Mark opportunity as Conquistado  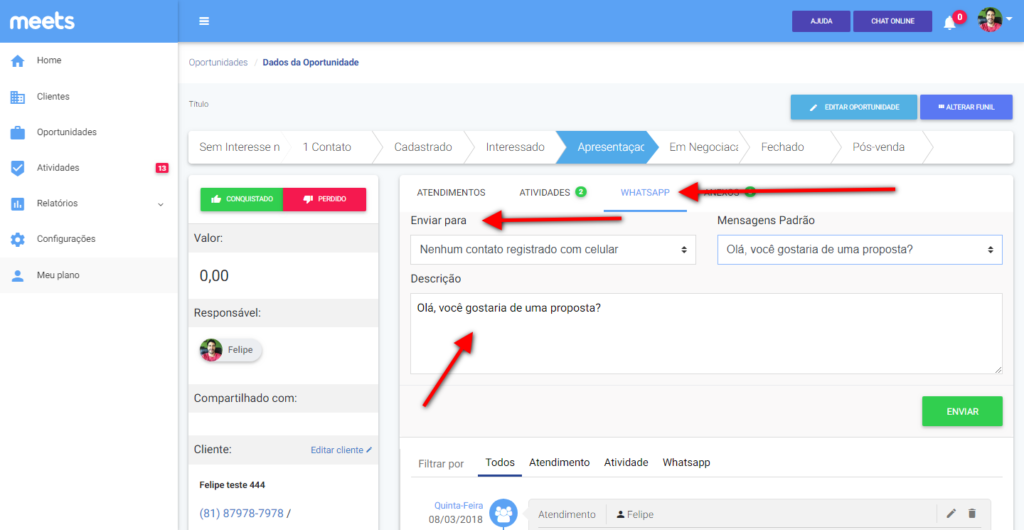pos(242,199)
